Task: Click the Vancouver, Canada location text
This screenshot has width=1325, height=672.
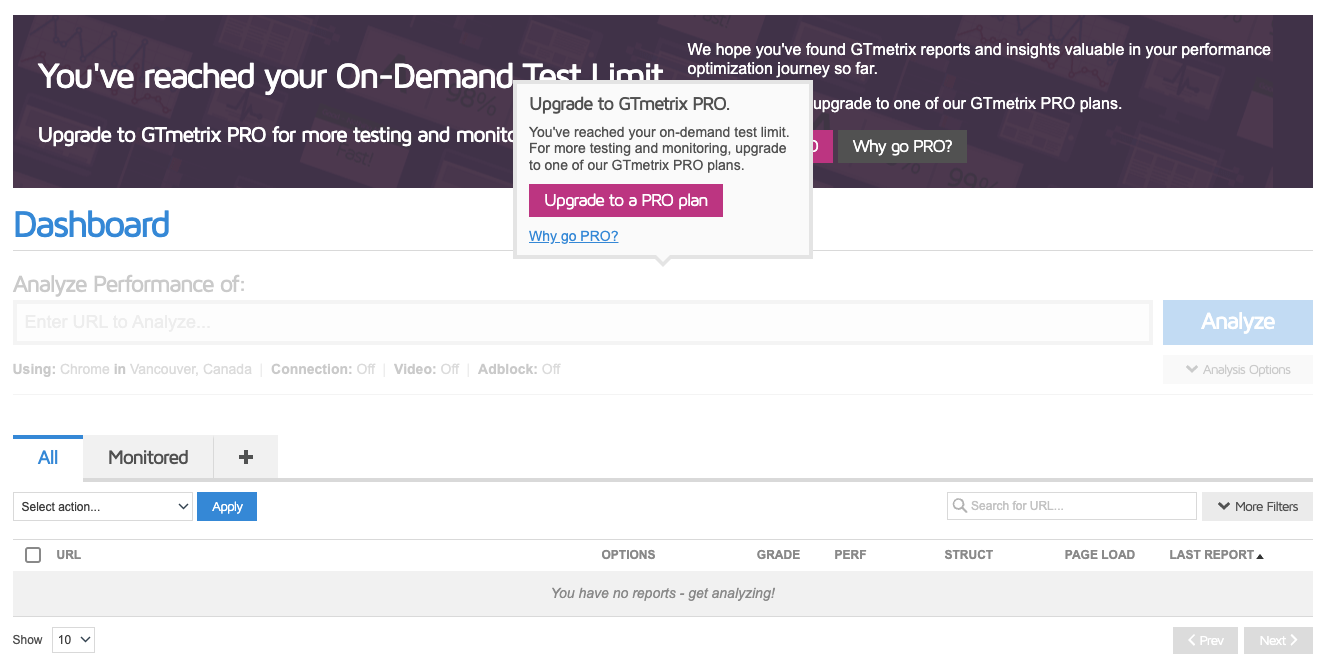Action: [x=191, y=369]
